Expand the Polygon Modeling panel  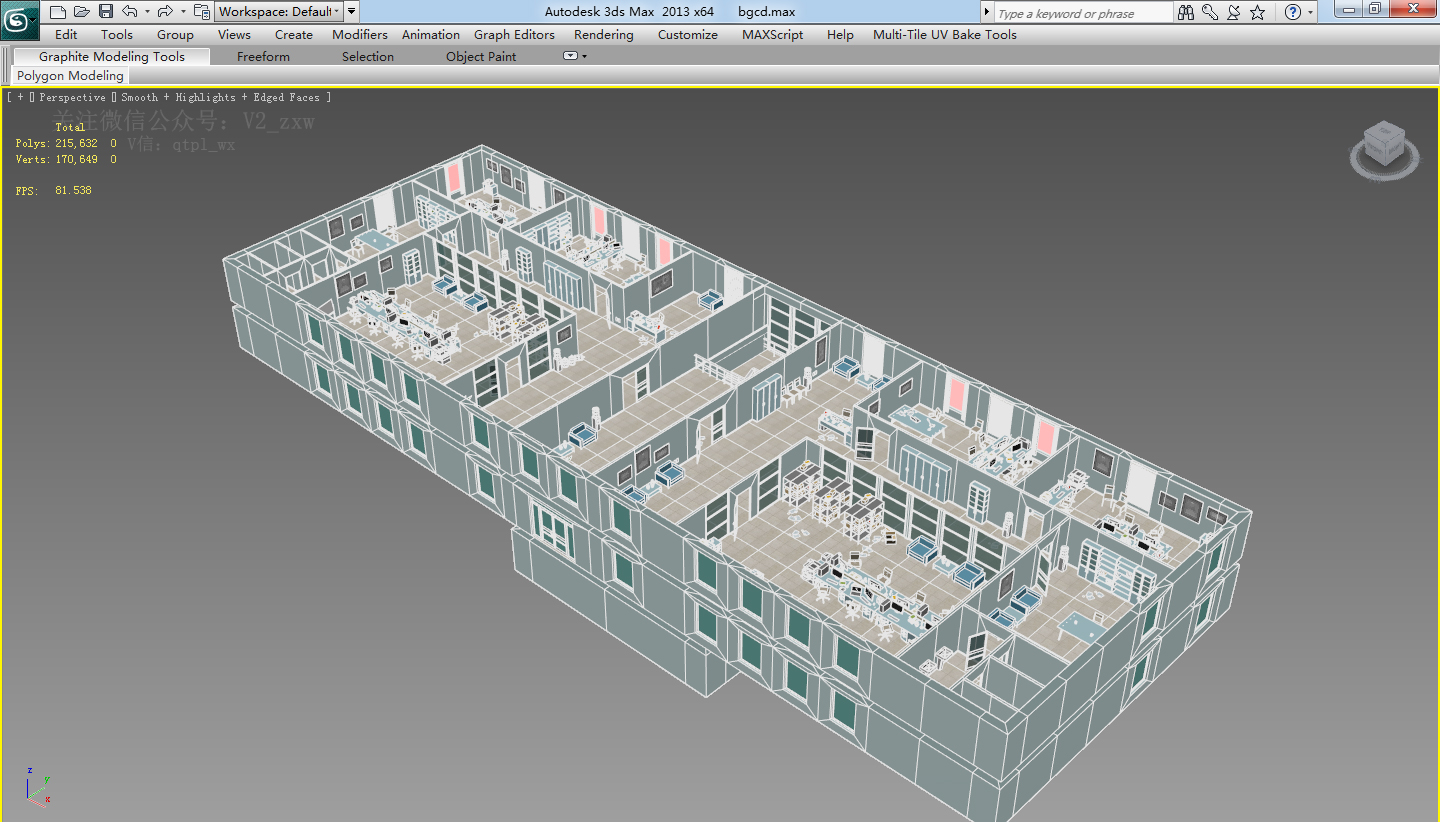(70, 75)
